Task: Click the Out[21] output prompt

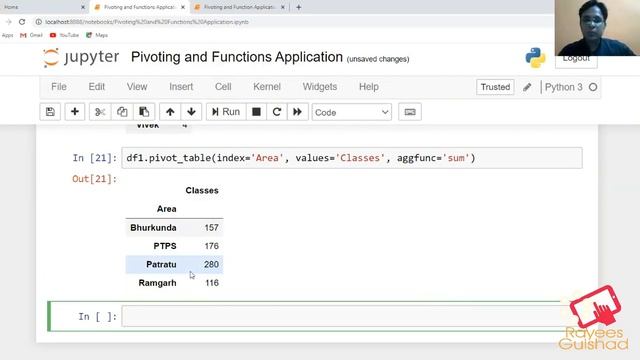Action: point(94,179)
